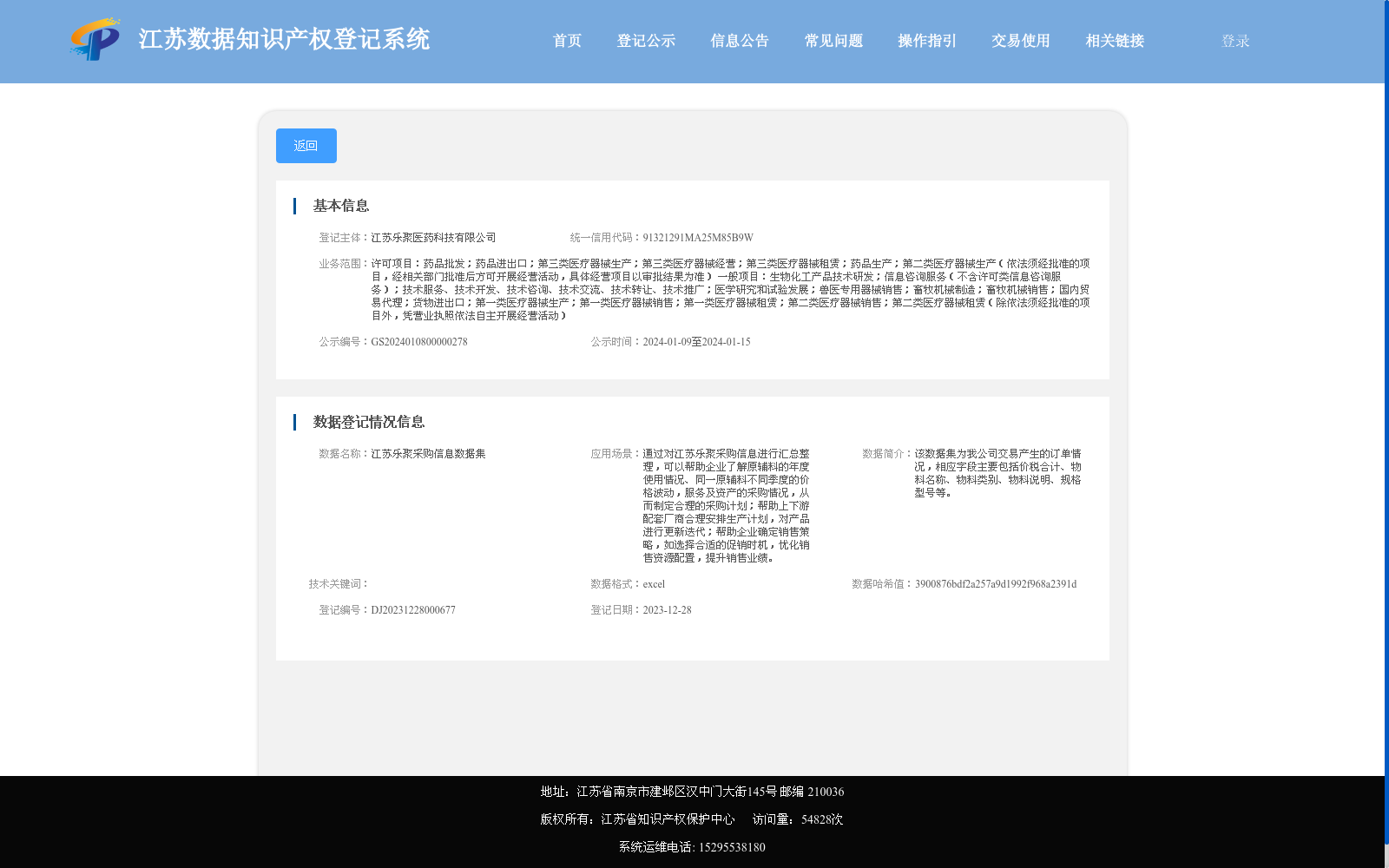1389x868 pixels.
Task: Open the 相关链接 menu item
Action: (1115, 41)
